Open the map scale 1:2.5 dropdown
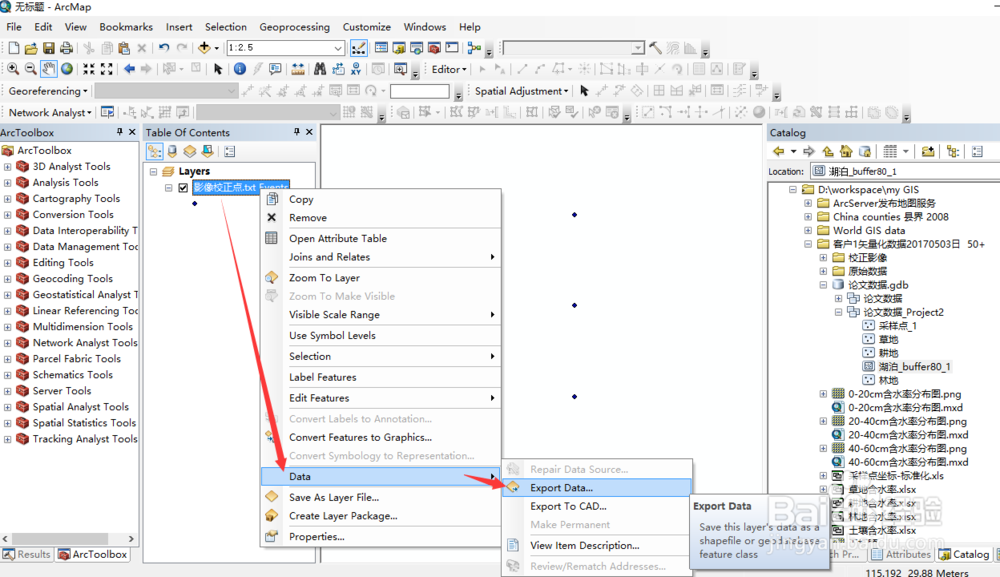The height and width of the screenshot is (577, 1000). 338,48
